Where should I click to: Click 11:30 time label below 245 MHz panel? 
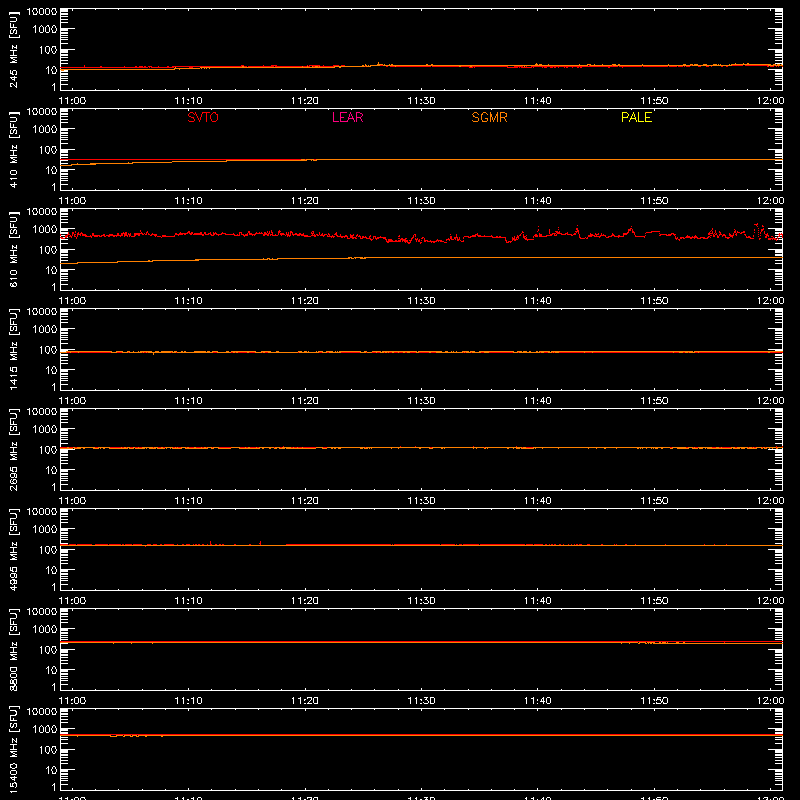pos(421,101)
